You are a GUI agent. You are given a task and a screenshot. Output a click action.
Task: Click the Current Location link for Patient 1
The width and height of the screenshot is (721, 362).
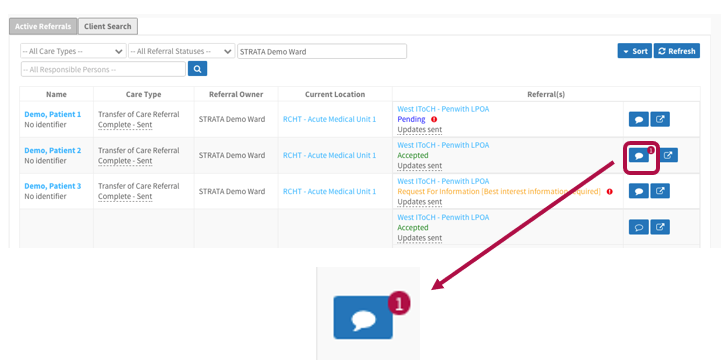[329, 119]
